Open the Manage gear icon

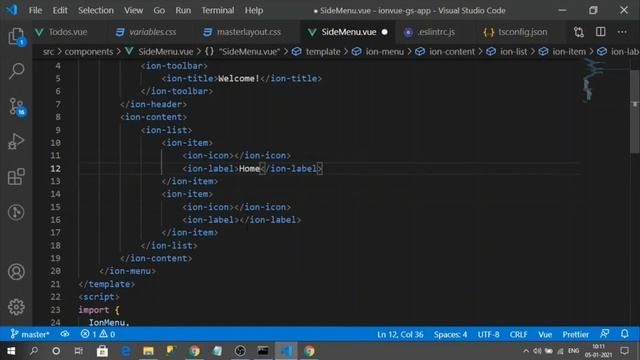tap(16, 307)
